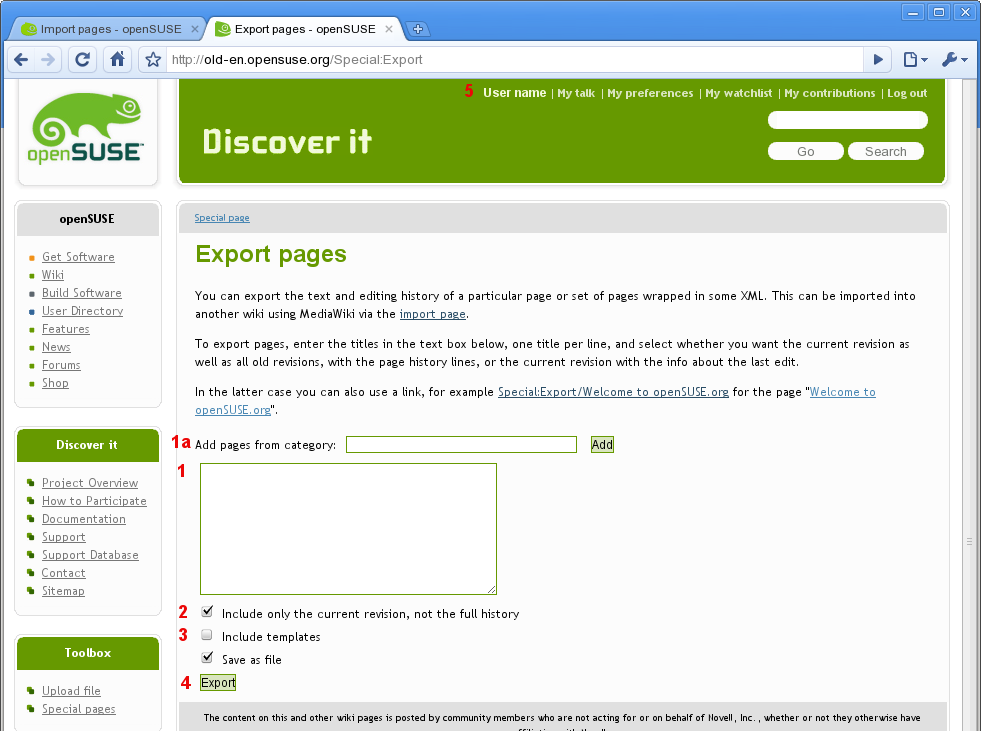Open Special:Export/Welcome to openSUSE.org link

(613, 392)
